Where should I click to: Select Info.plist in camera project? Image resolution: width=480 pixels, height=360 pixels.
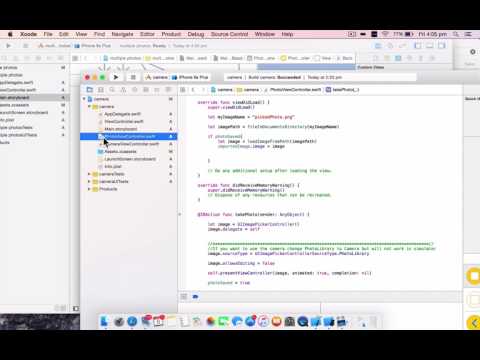[129, 166]
